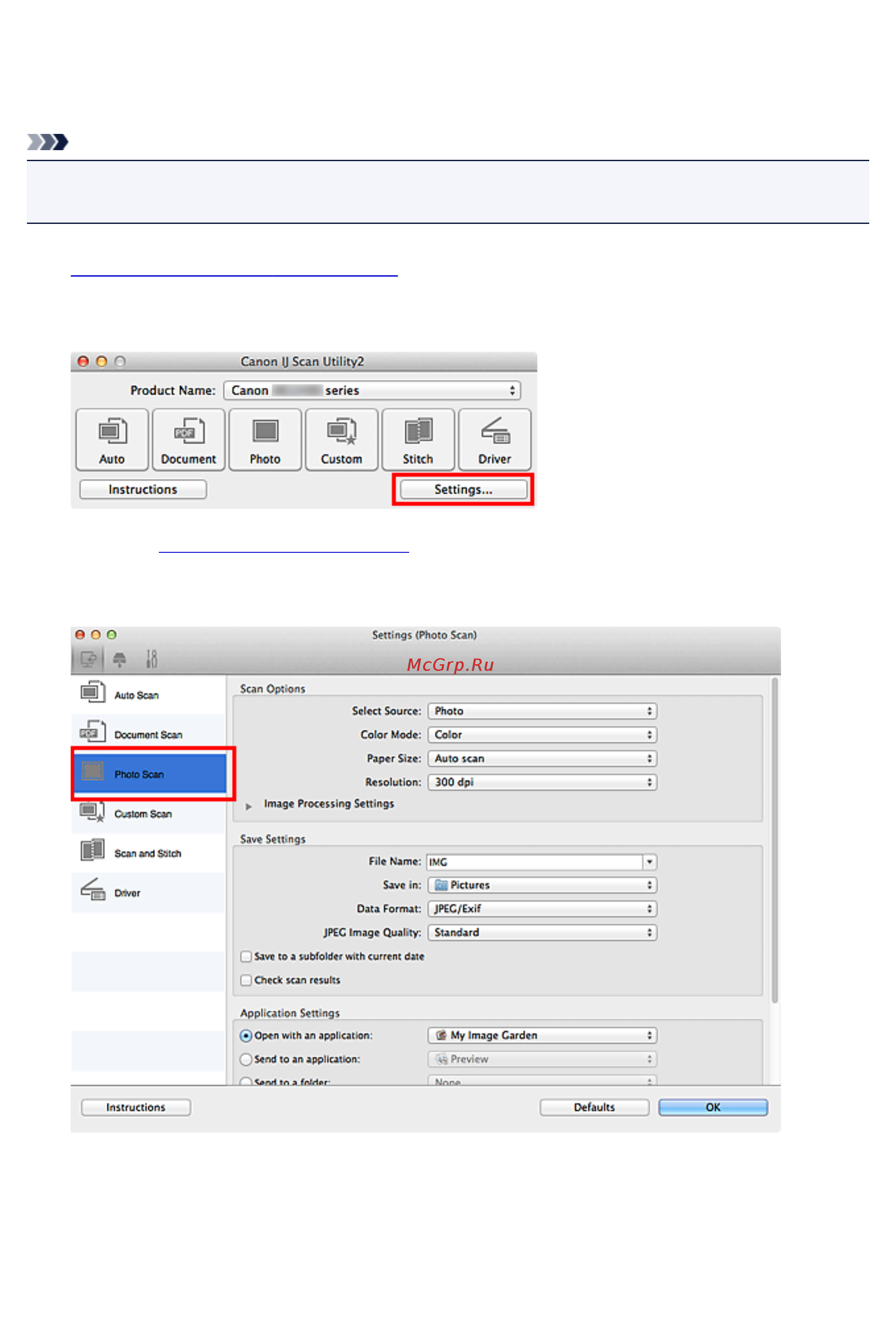Open the Save in folder dropdown

542,885
